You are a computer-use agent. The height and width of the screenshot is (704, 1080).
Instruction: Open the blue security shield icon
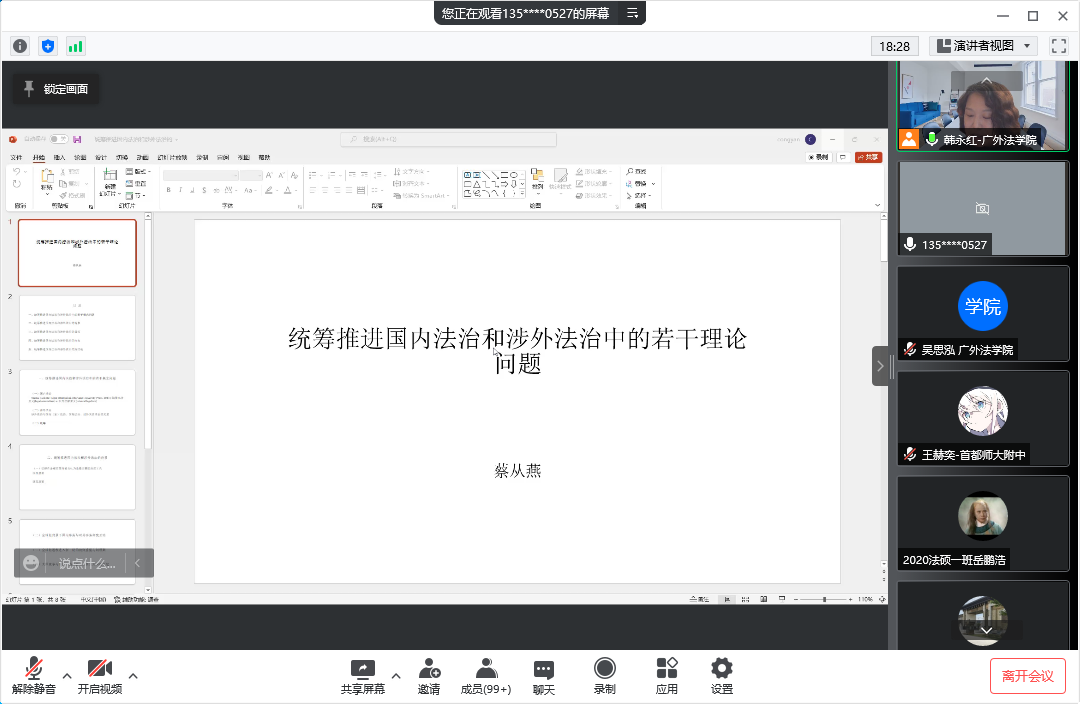click(48, 46)
